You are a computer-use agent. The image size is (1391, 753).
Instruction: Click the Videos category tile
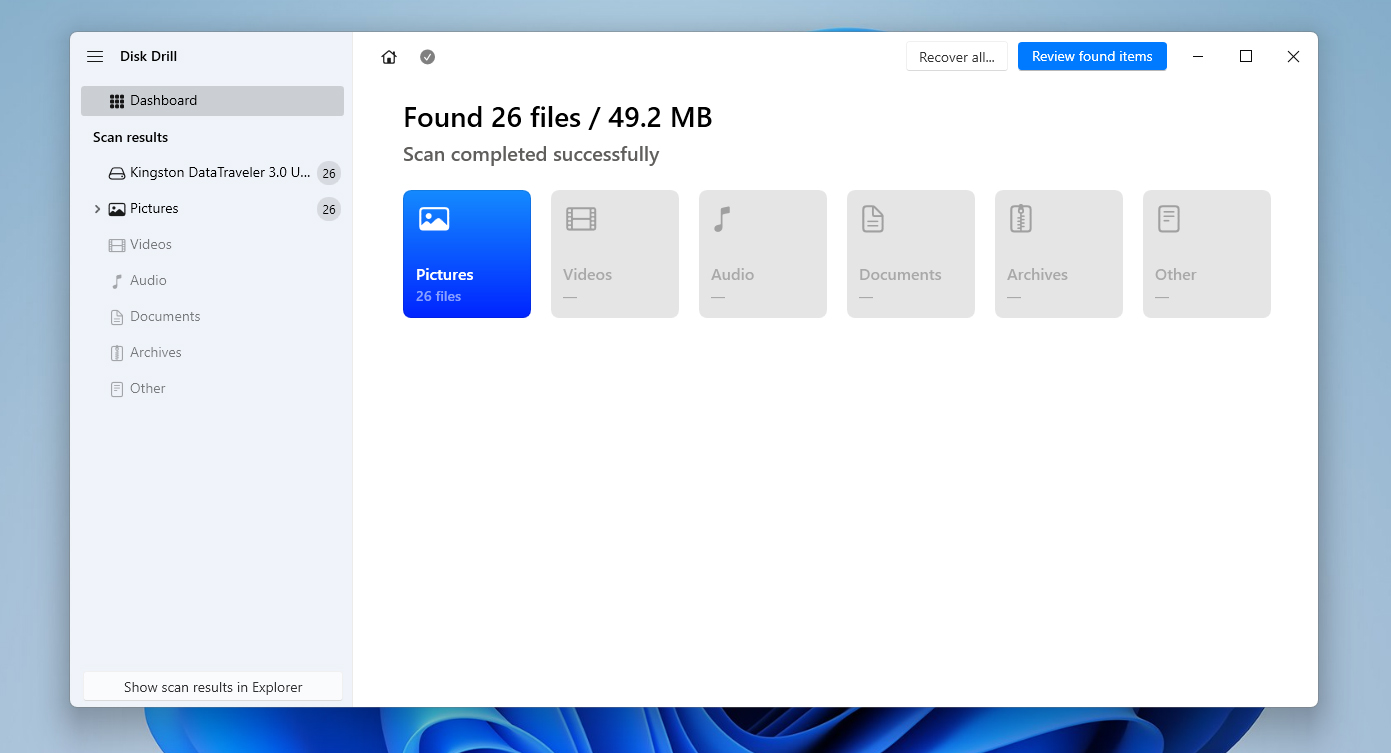pyautogui.click(x=615, y=254)
